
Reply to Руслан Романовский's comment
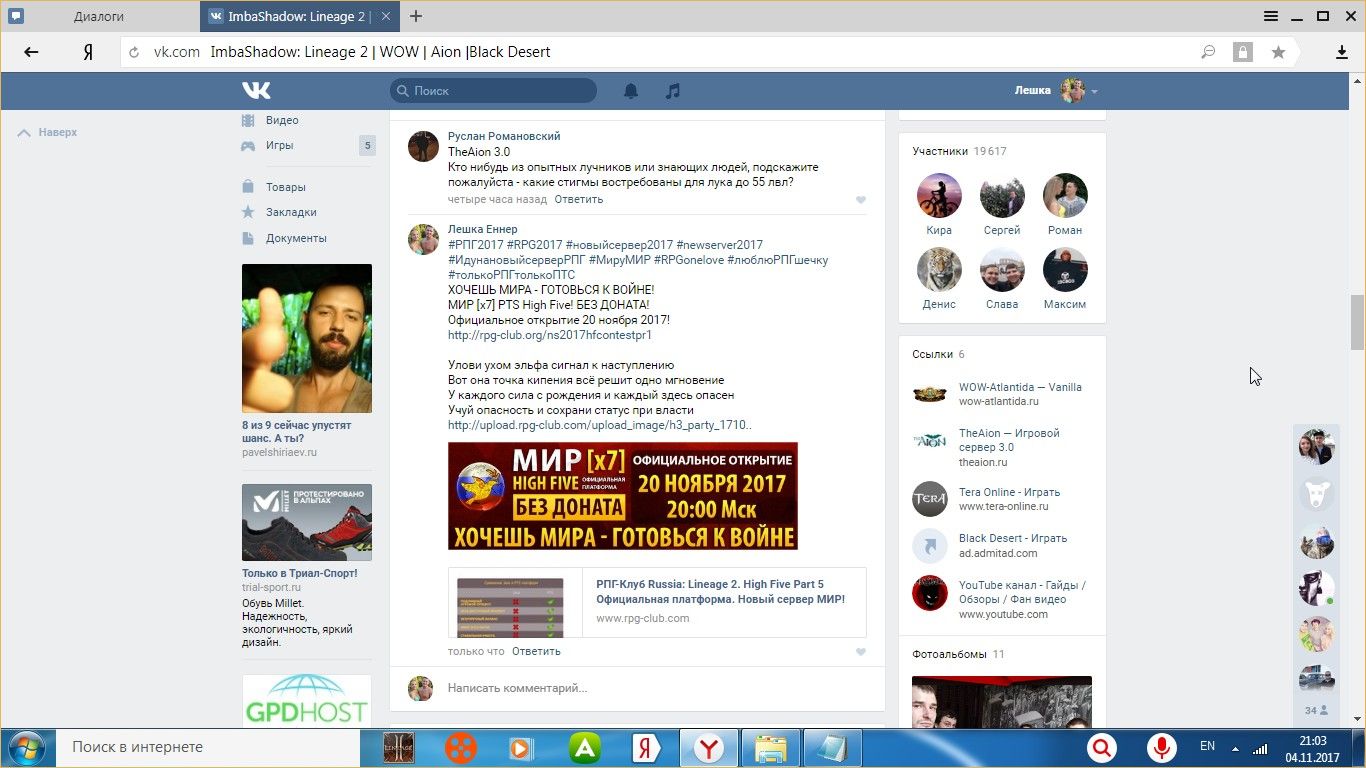579,199
